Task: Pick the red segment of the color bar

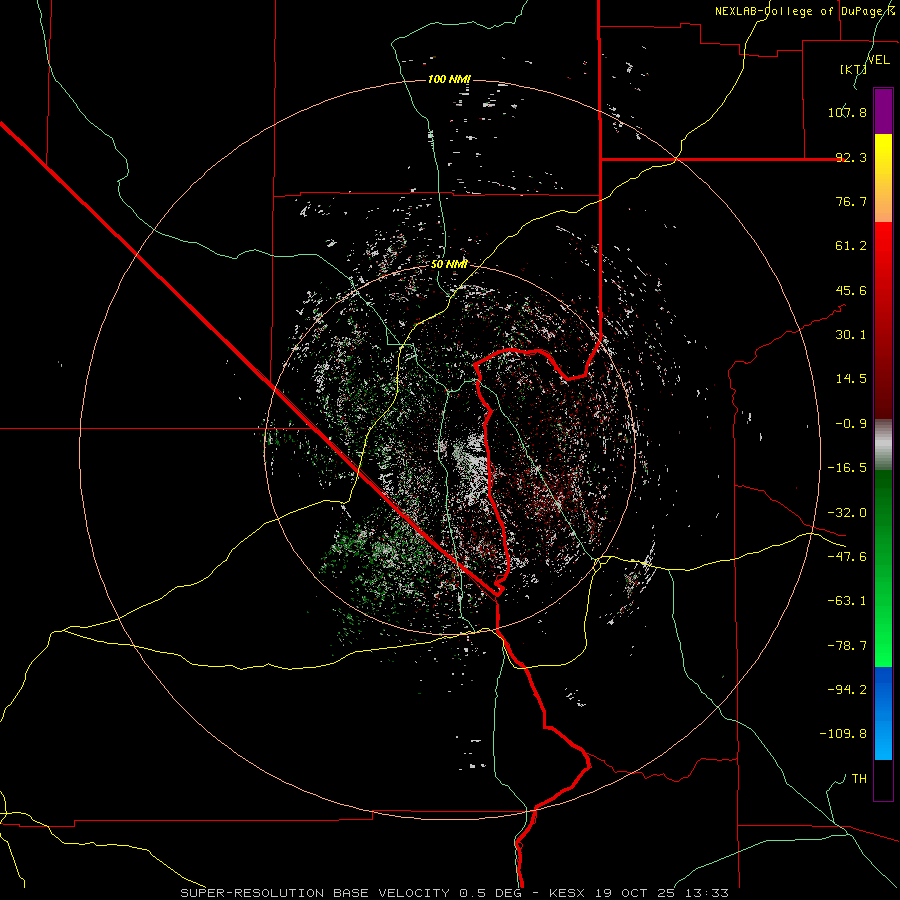Action: point(883,320)
